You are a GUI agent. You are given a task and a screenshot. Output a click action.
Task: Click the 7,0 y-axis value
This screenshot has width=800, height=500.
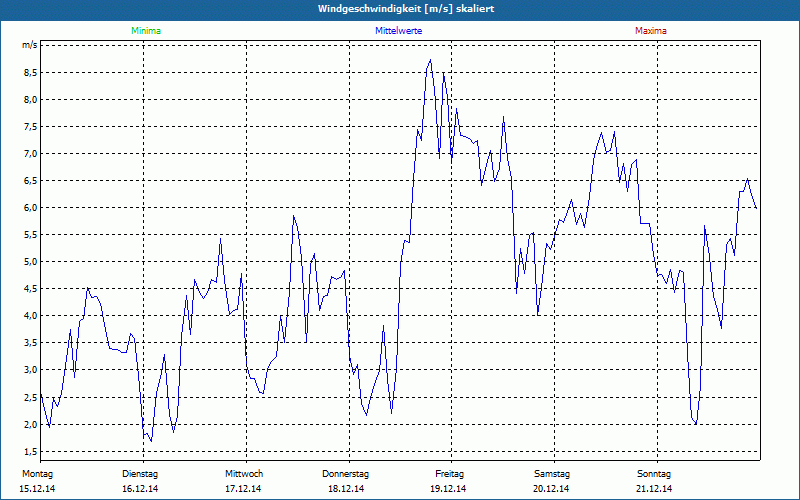(31, 154)
